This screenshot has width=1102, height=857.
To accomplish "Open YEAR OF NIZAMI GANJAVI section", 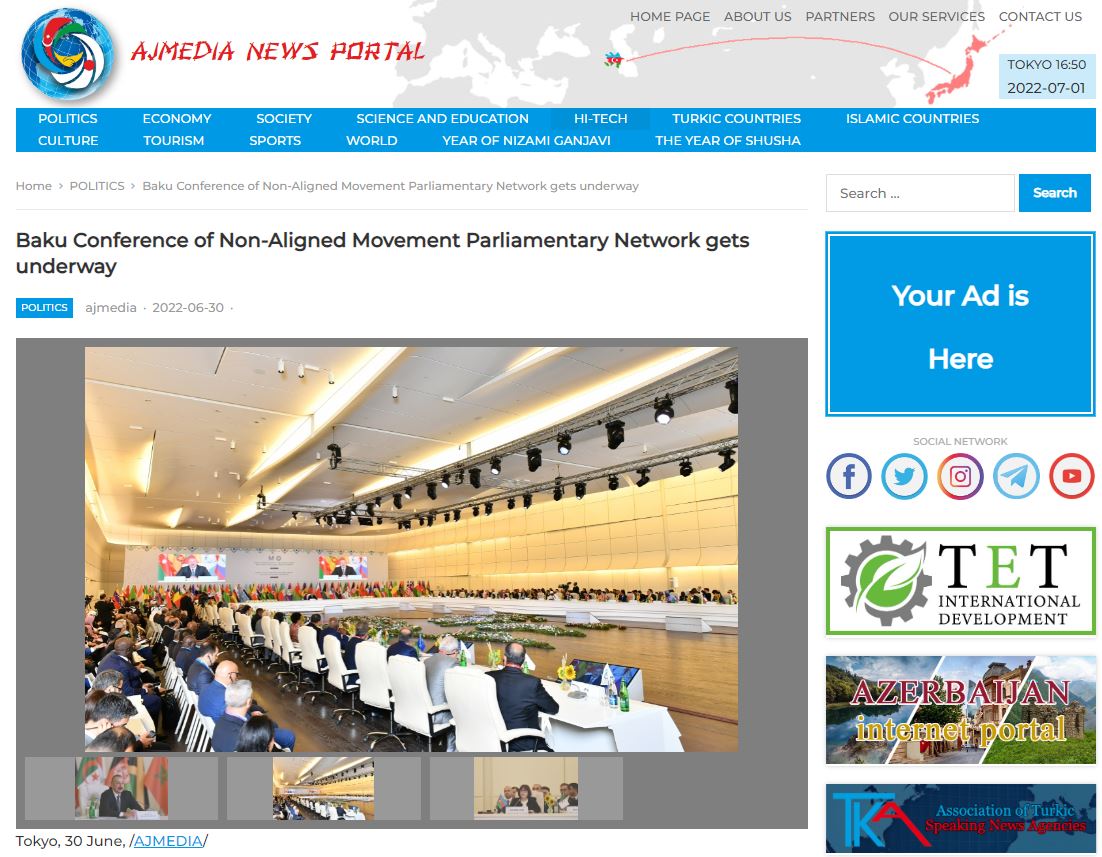I will 526,141.
